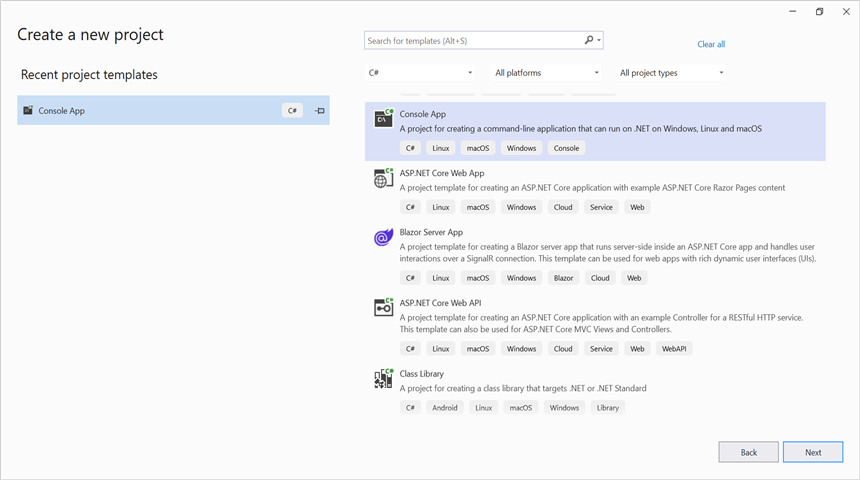Click the Blazor Server App purple icon
The height and width of the screenshot is (480, 860).
pos(383,238)
